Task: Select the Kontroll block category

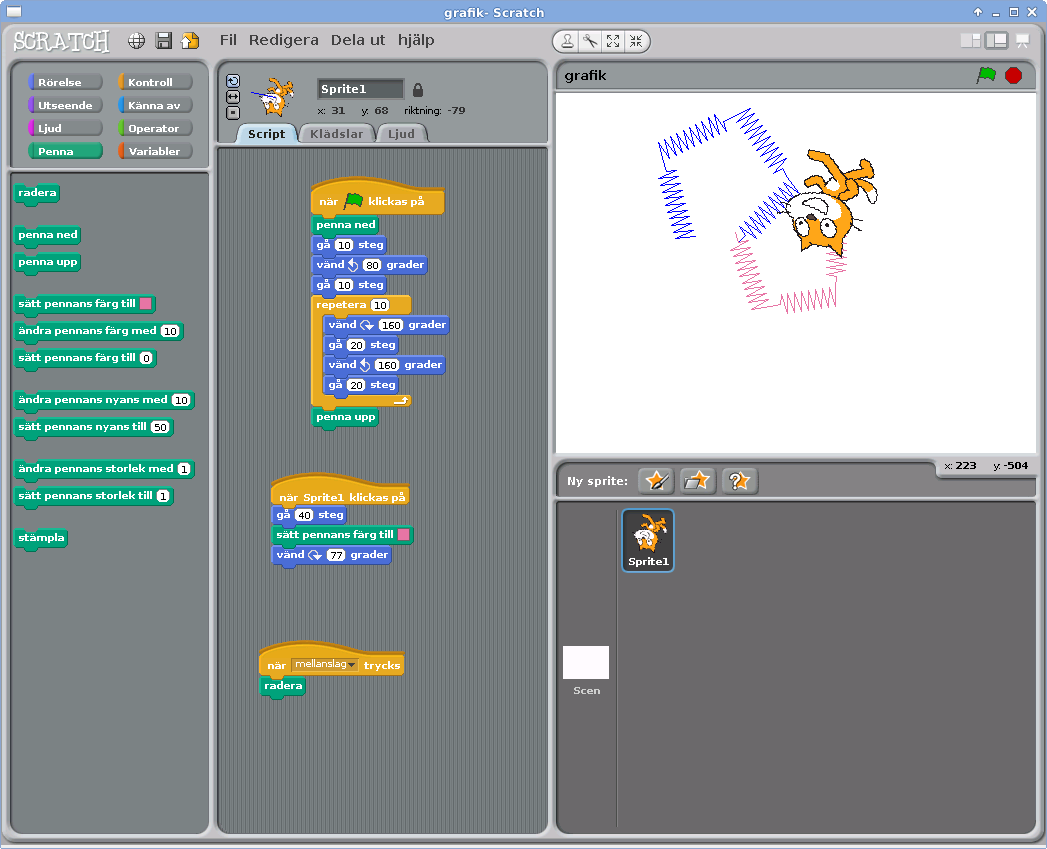Action: [x=155, y=82]
